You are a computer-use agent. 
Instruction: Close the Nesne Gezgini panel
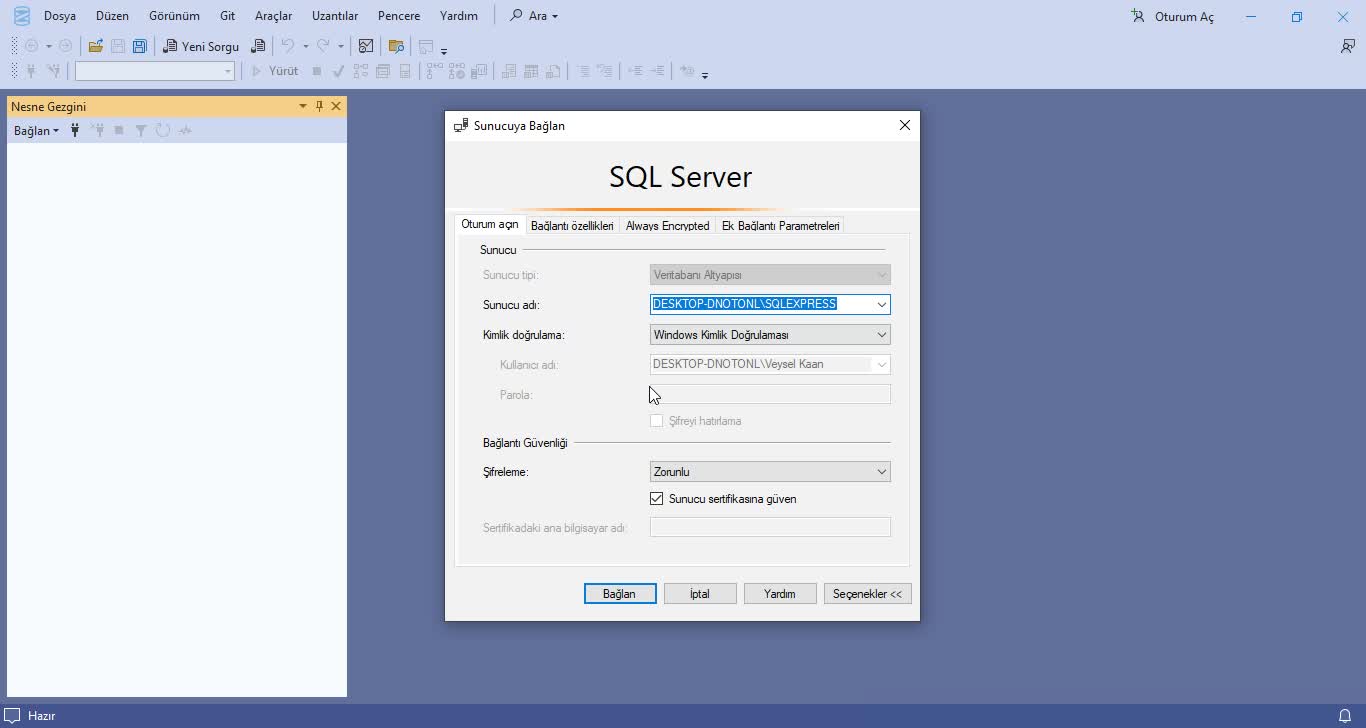point(336,106)
